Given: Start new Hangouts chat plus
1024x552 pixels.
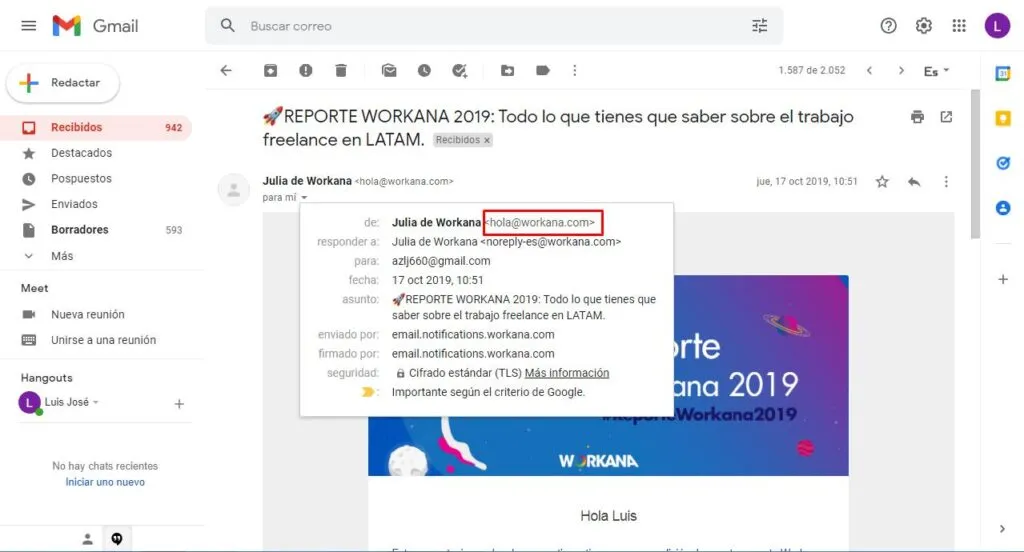Looking at the screenshot, I should [x=179, y=404].
